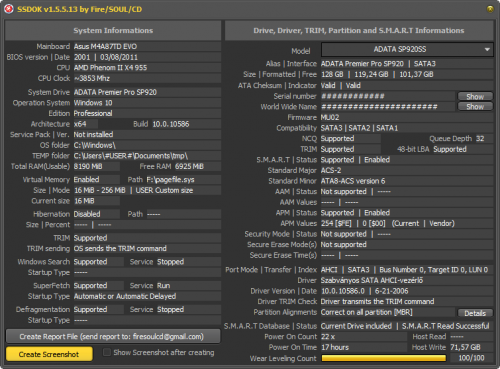
Task: Open the drive Model dropdown arrow
Action: (487, 49)
